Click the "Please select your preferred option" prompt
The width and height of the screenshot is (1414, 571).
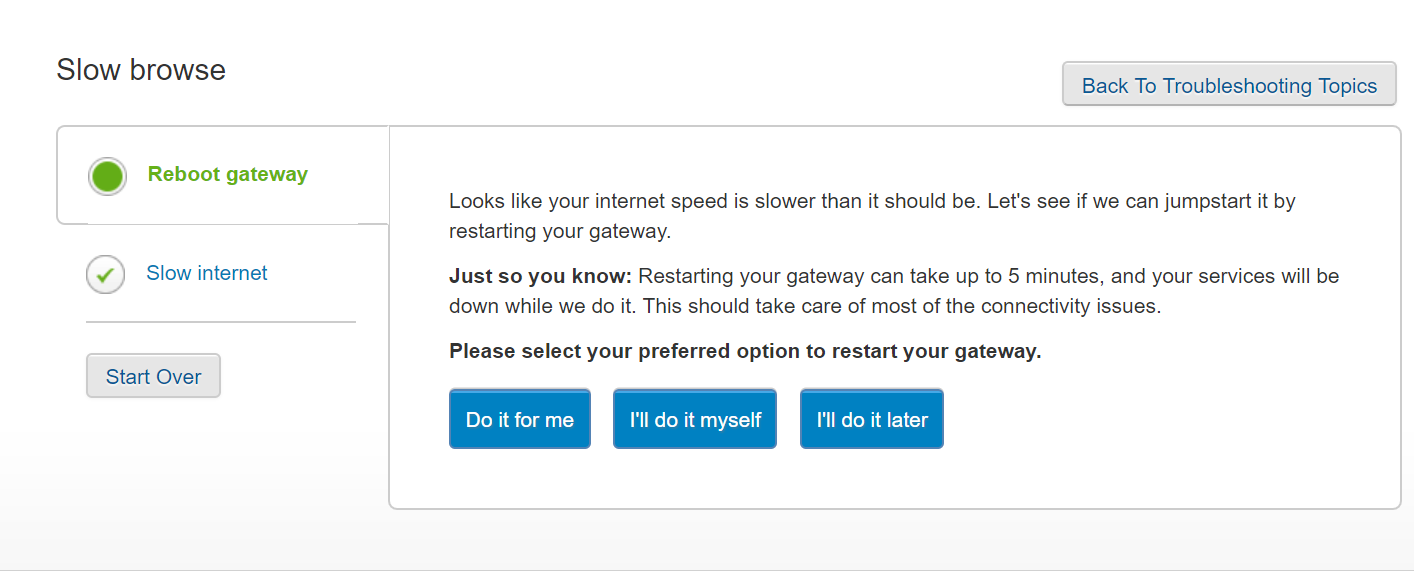click(x=745, y=351)
